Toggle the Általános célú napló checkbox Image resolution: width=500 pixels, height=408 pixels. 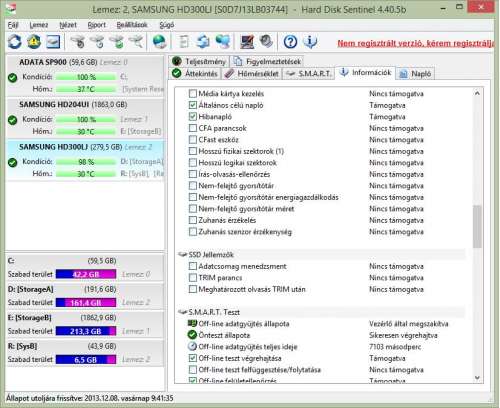193,105
